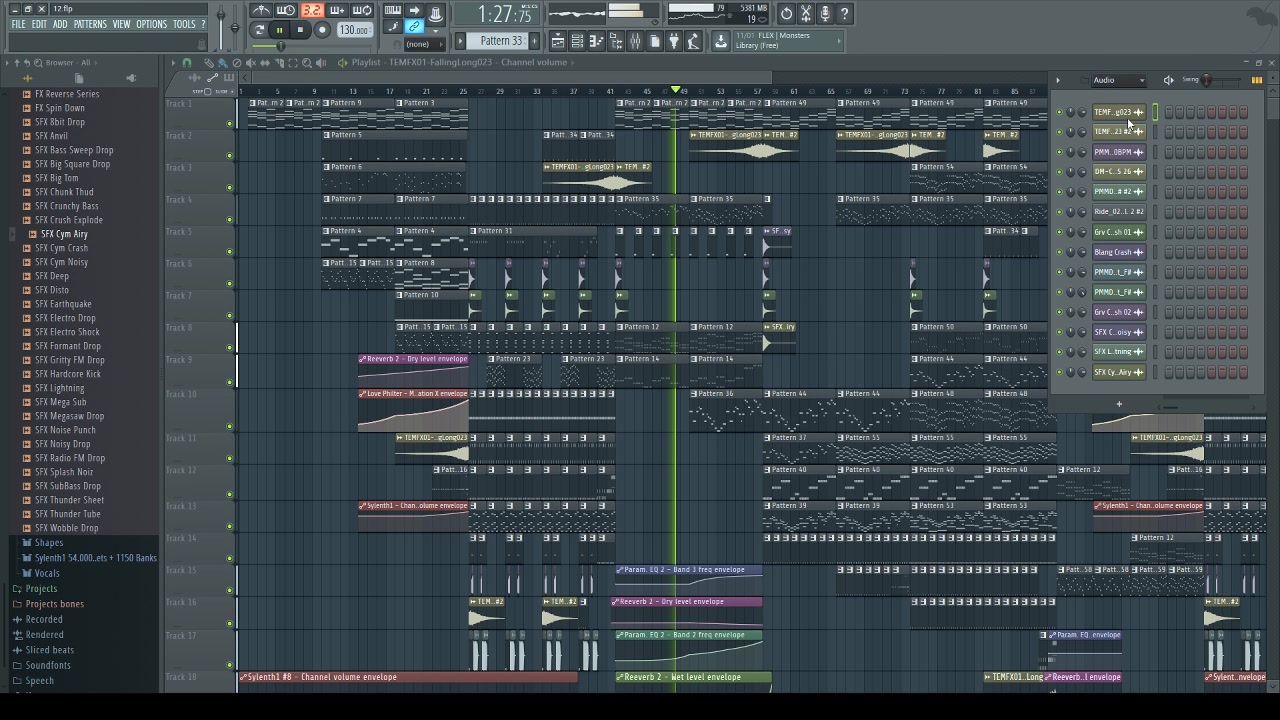
Task: Expand the Sliced beats folder in browser
Action: point(49,650)
